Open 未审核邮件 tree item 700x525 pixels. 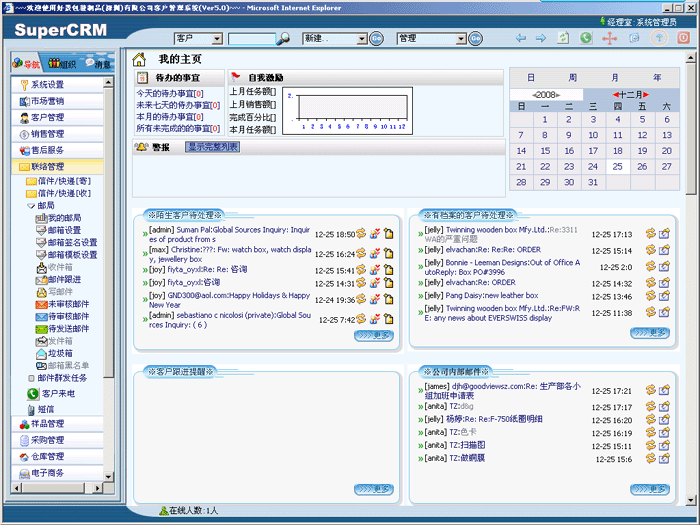[x=62, y=304]
